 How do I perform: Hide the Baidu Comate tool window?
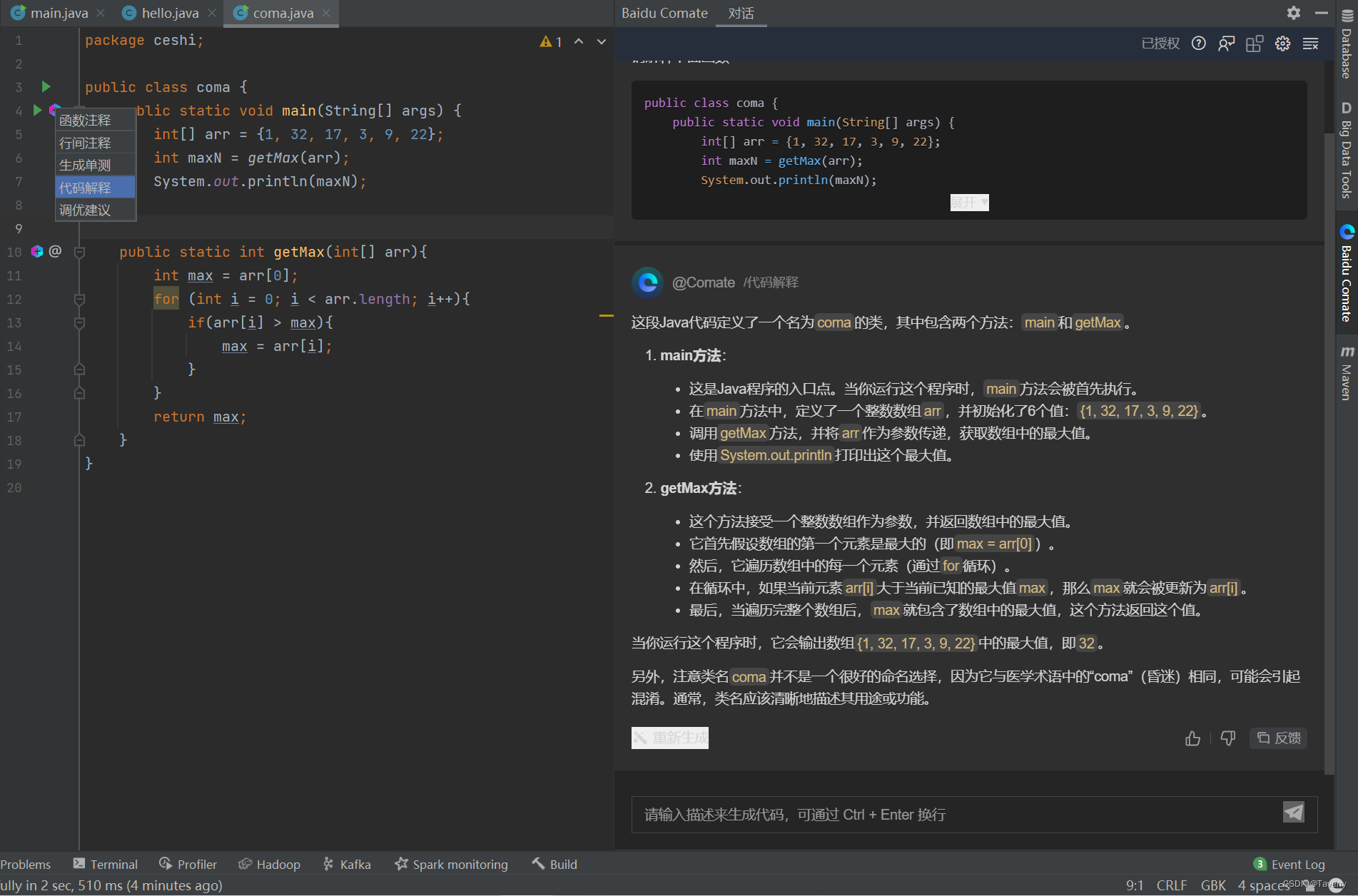point(1322,13)
